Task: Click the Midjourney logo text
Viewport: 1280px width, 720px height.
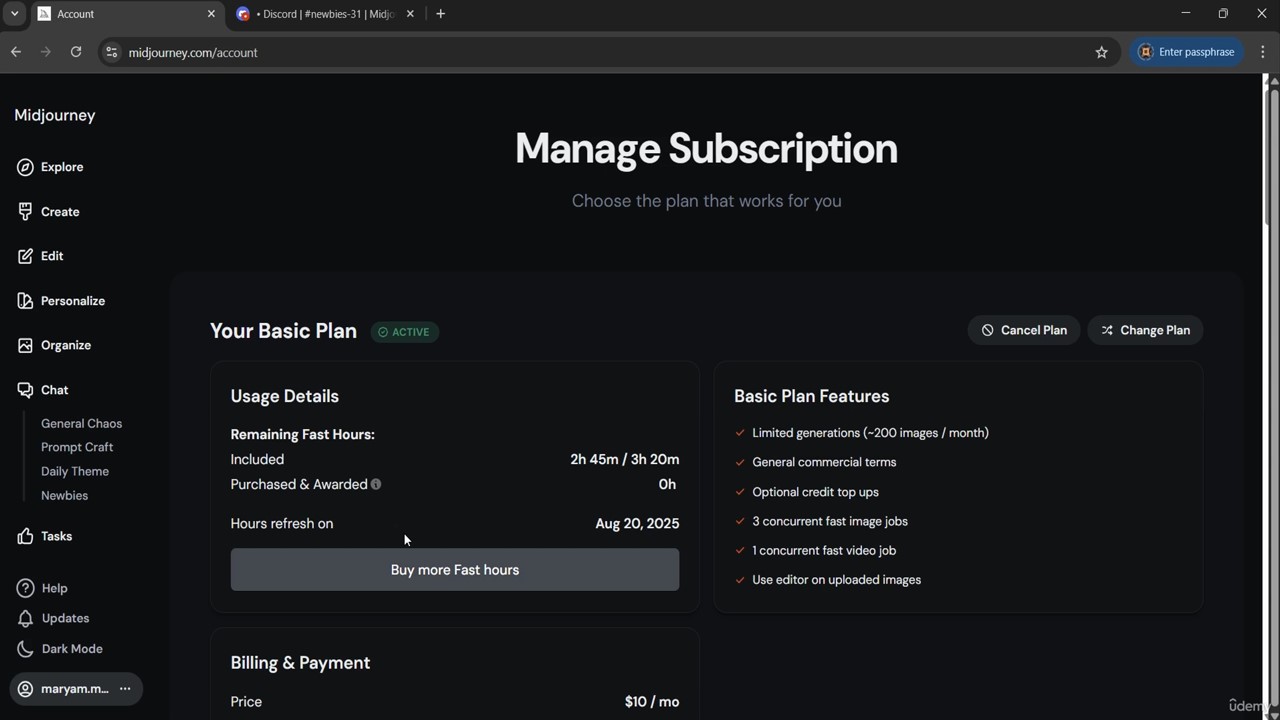Action: click(55, 115)
